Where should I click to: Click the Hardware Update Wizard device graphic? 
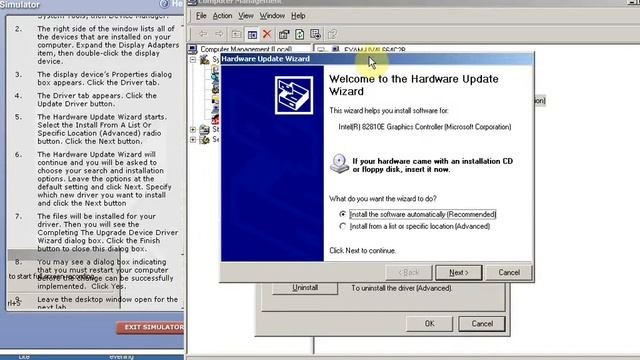coord(294,95)
